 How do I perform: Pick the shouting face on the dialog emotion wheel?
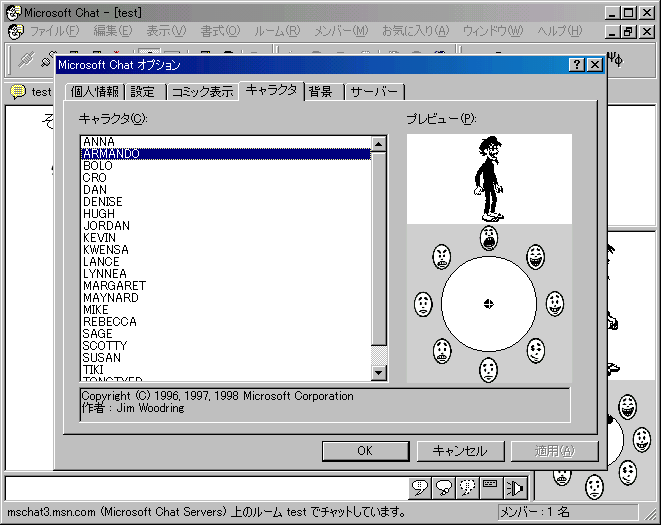point(489,238)
